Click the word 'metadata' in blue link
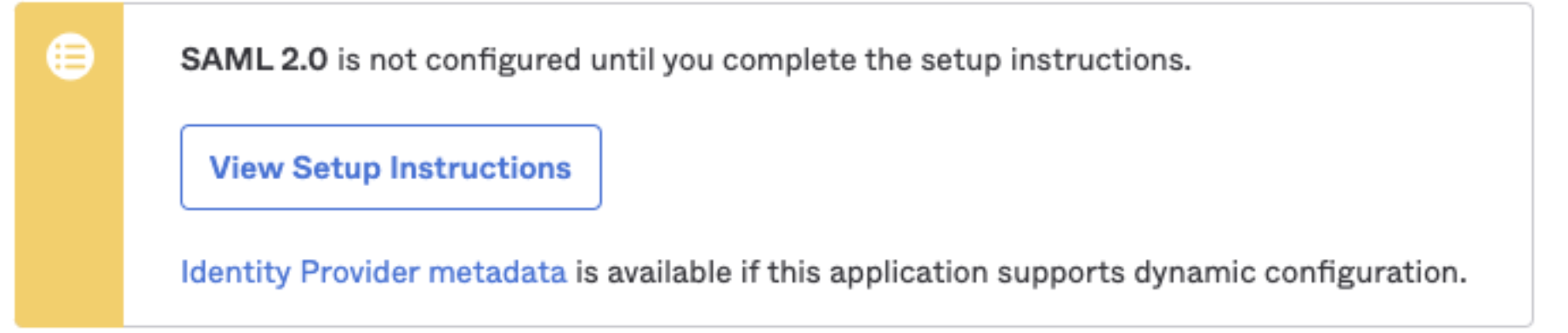 (x=497, y=272)
